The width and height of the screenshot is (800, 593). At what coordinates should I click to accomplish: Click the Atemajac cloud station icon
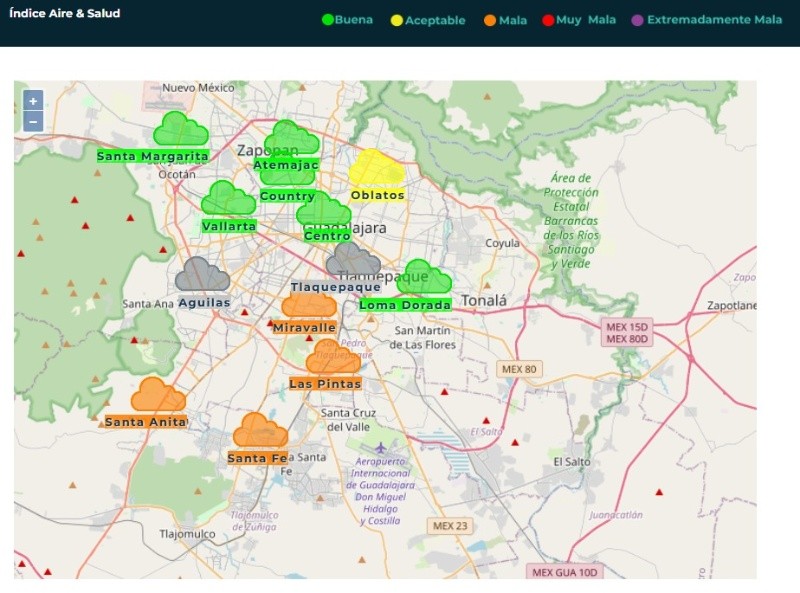292,137
